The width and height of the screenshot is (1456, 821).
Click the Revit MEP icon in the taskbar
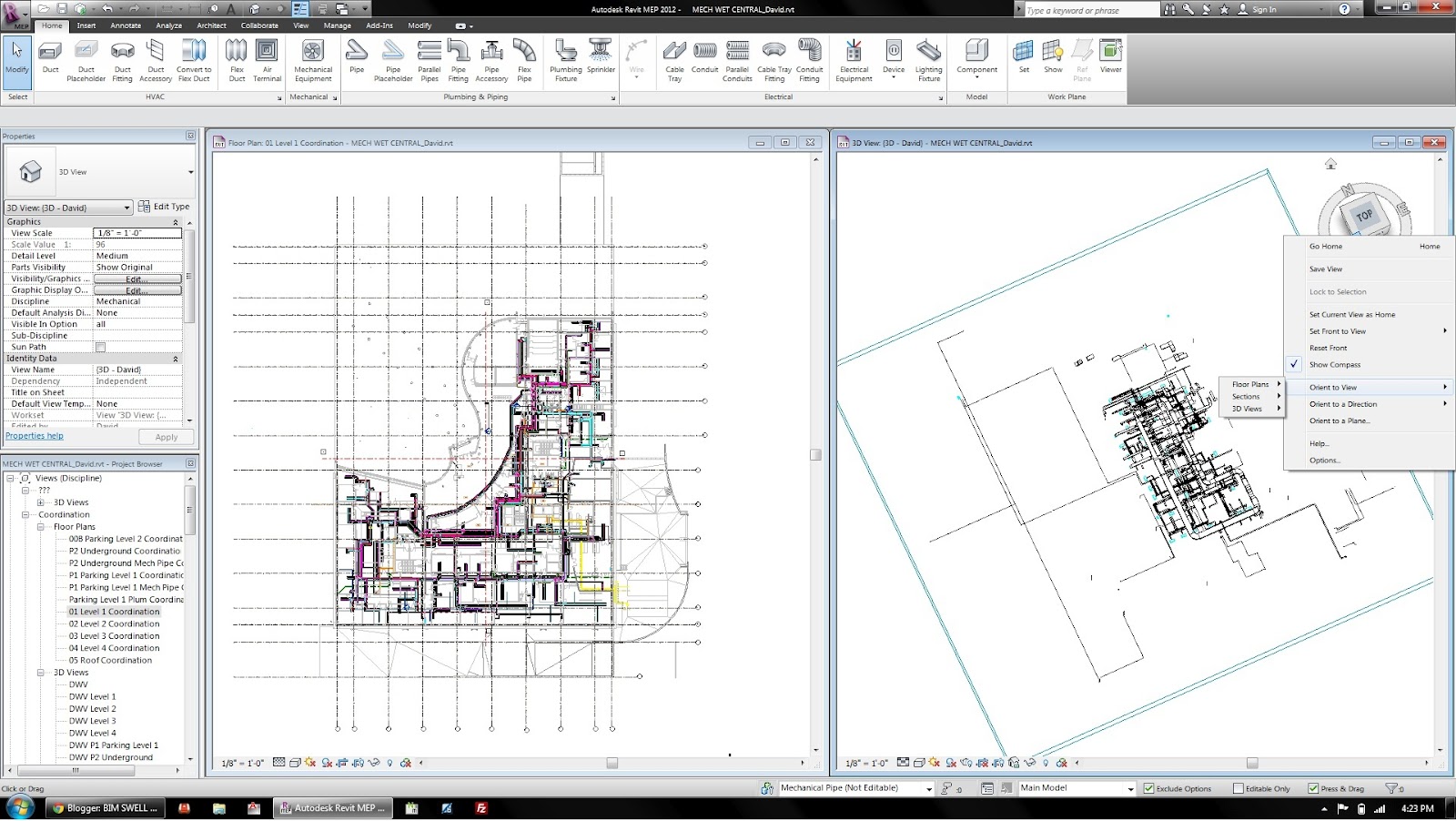click(332, 807)
